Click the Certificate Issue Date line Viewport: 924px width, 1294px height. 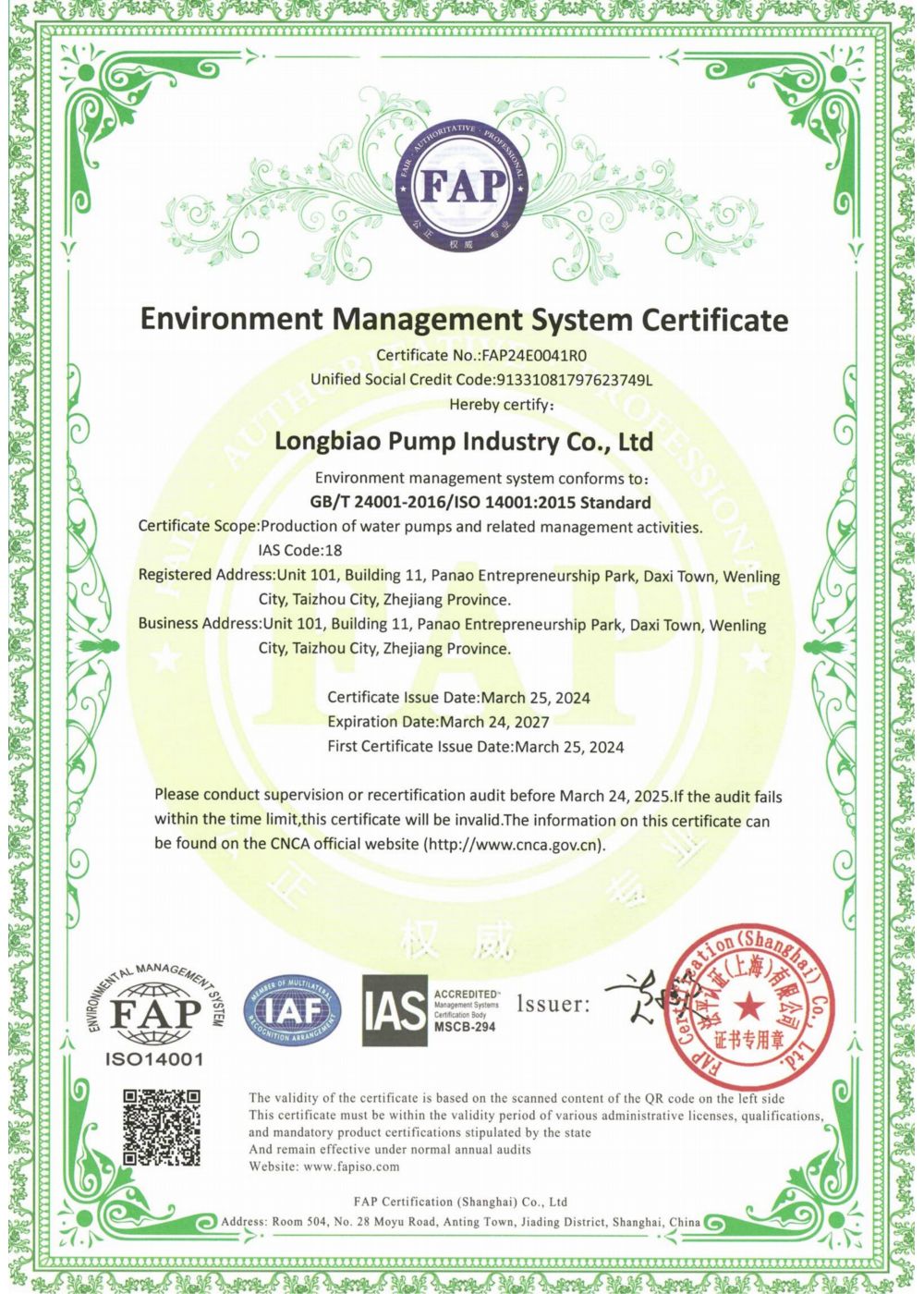pos(458,698)
